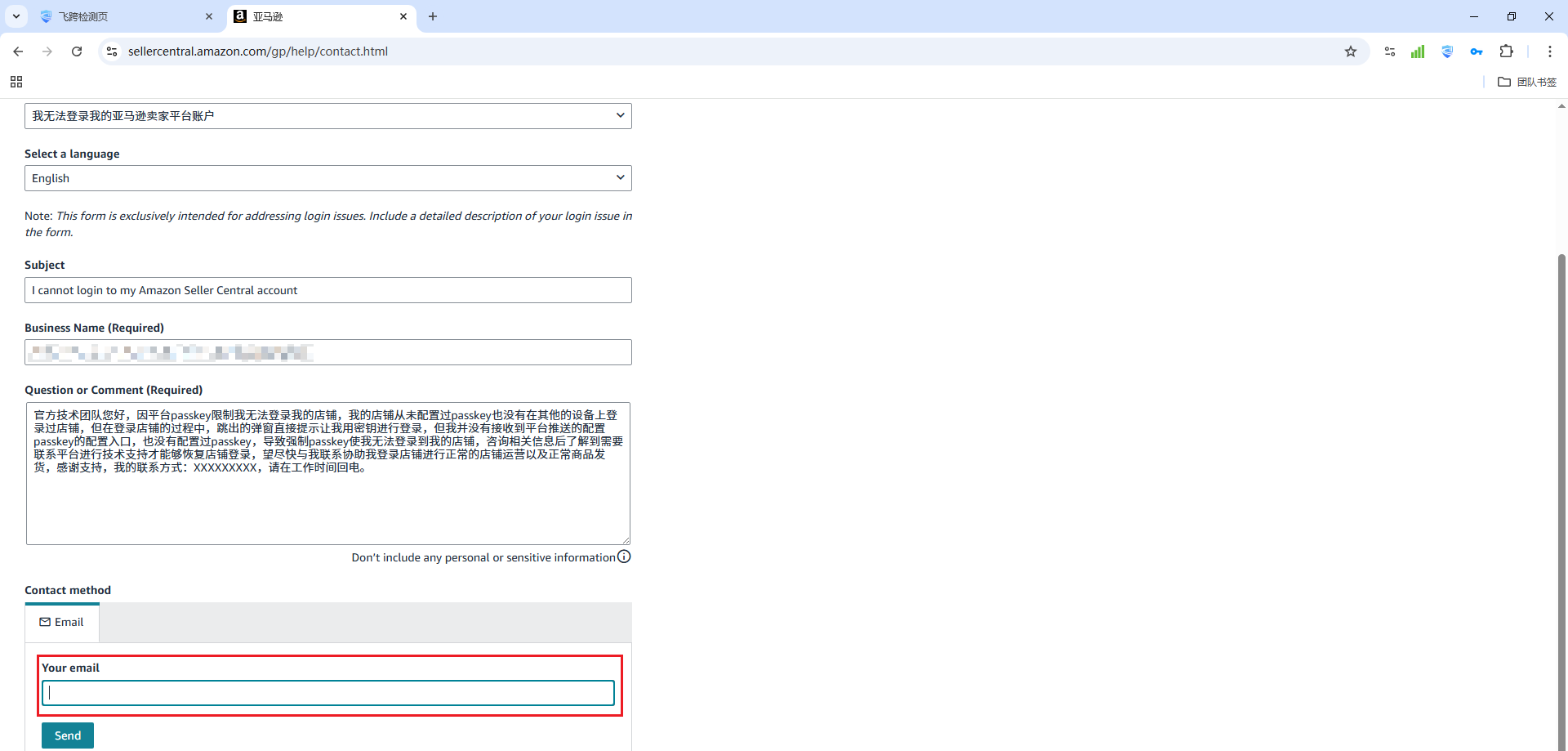Screen dimensions: 1568x751
Task: Expand the 我无法登录我的亚马逊卖家平台账户 issue dropdown
Action: click(x=328, y=116)
